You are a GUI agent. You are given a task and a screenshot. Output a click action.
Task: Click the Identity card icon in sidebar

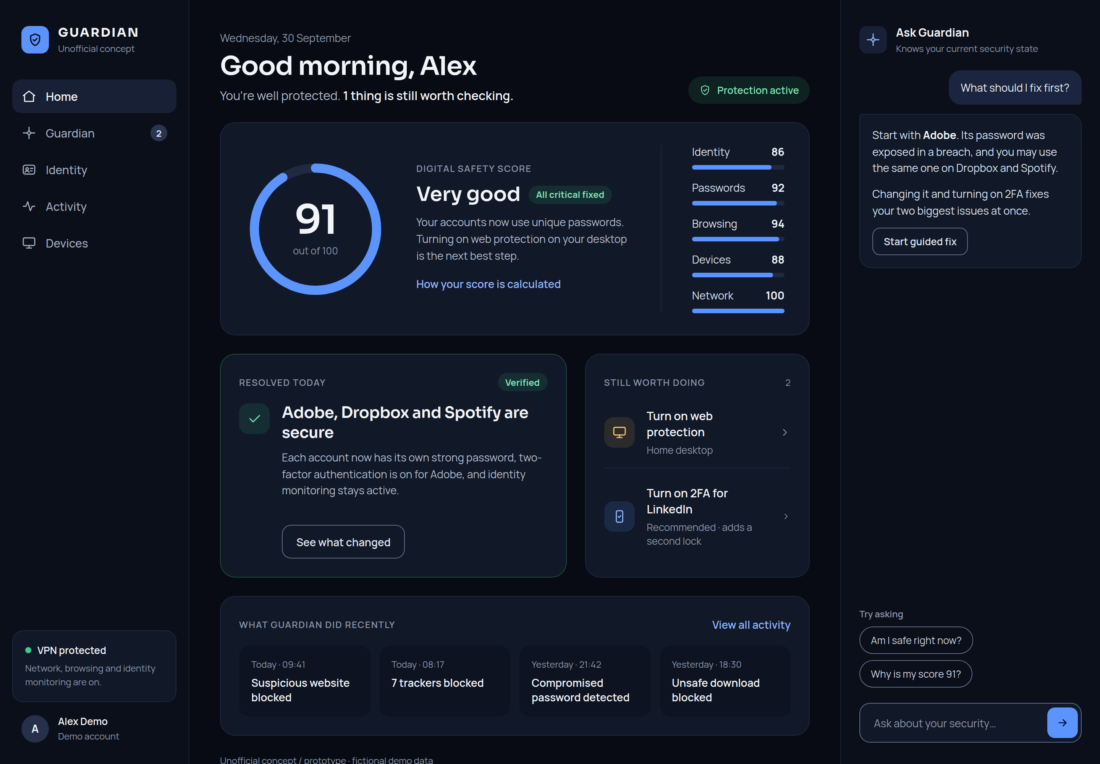click(x=29, y=170)
